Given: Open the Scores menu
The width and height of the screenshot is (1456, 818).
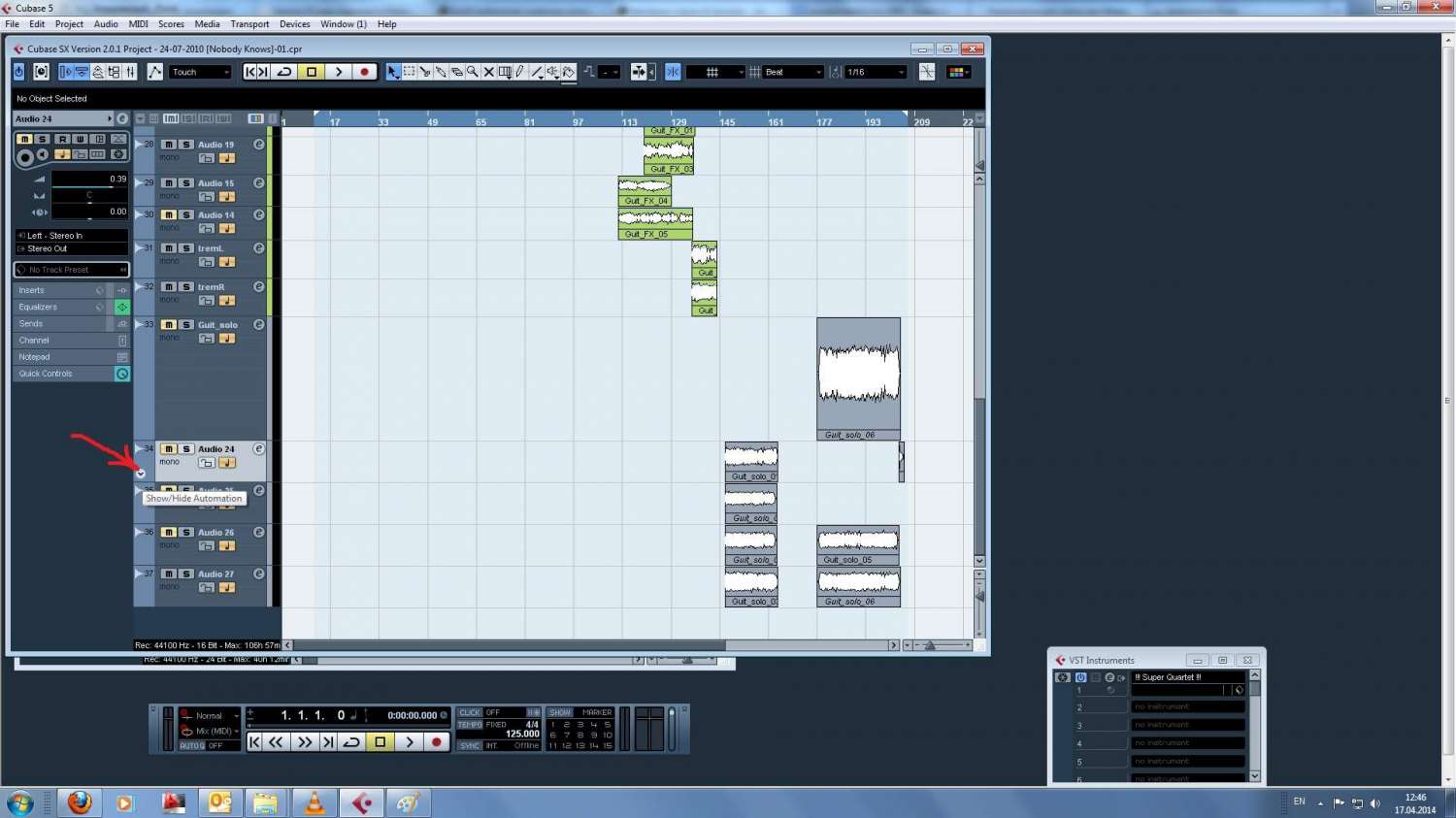Looking at the screenshot, I should [171, 24].
